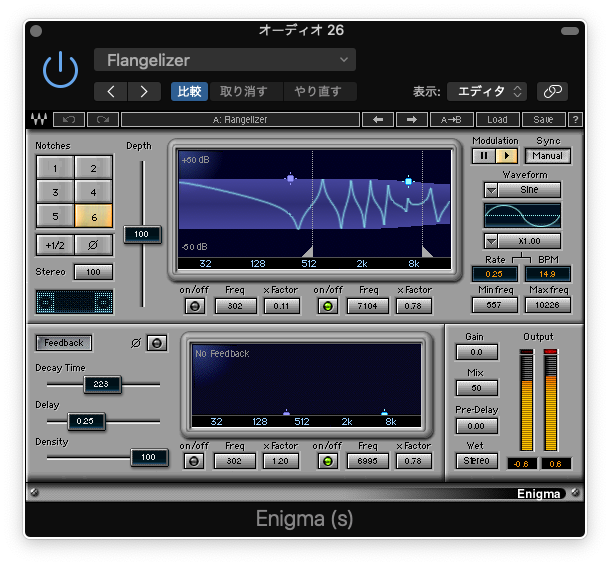
Task: Click the left arrow preset button
Action: (x=378, y=119)
